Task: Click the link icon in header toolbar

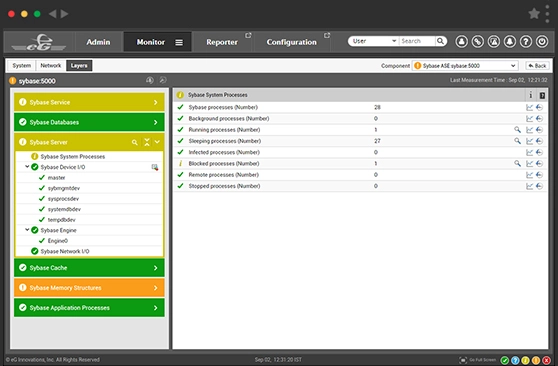Action: (478, 42)
